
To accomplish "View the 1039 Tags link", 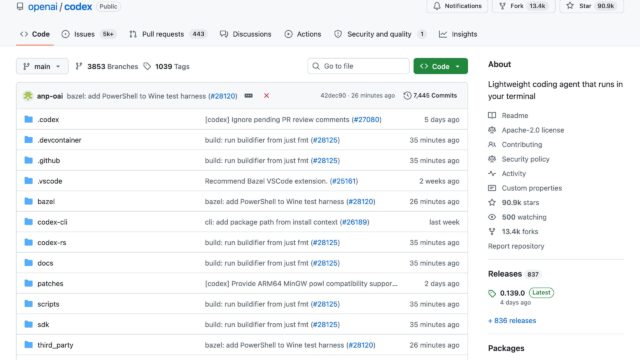I will tap(167, 66).
